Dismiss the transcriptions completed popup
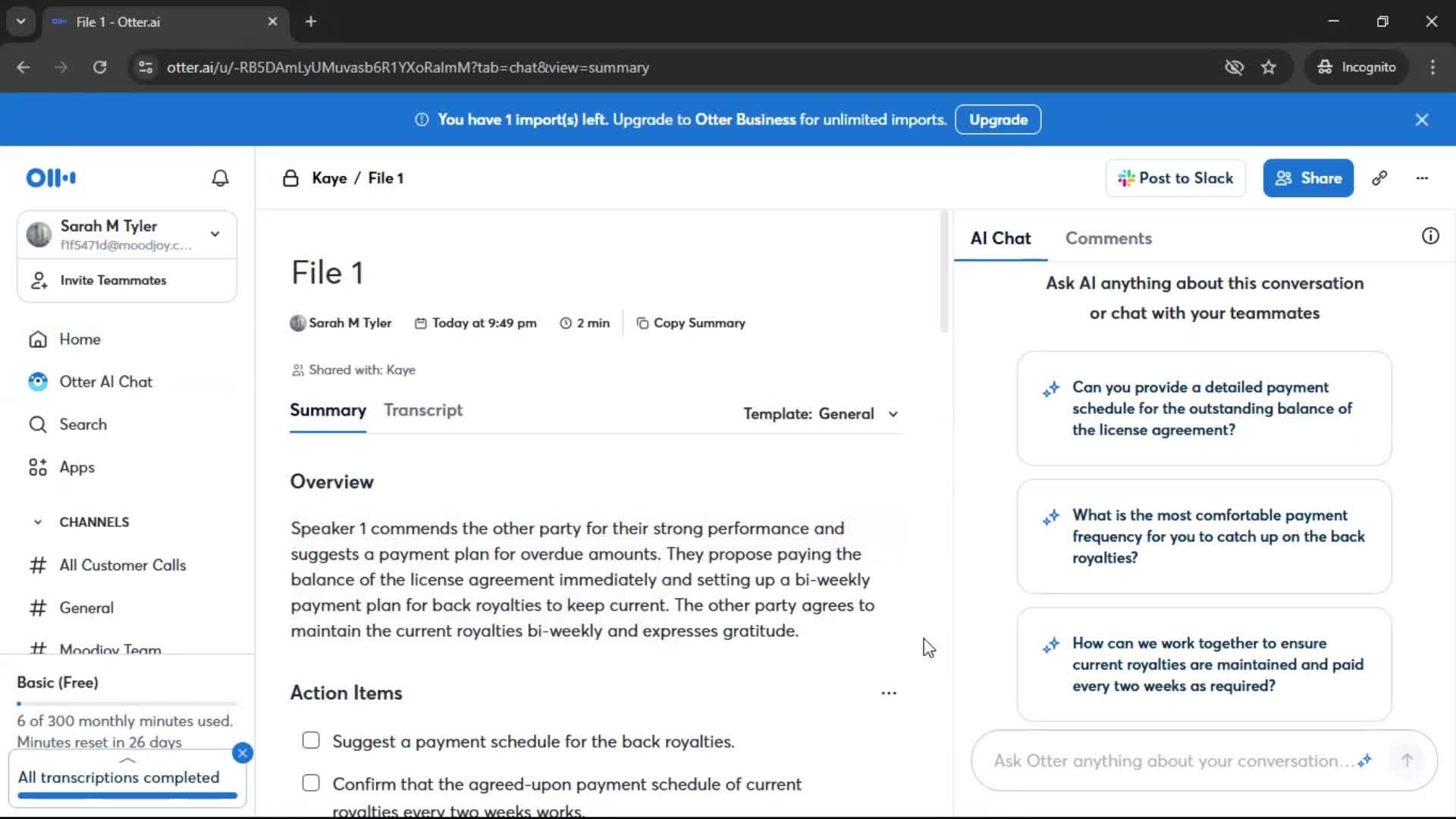The image size is (1456, 819). (x=243, y=753)
